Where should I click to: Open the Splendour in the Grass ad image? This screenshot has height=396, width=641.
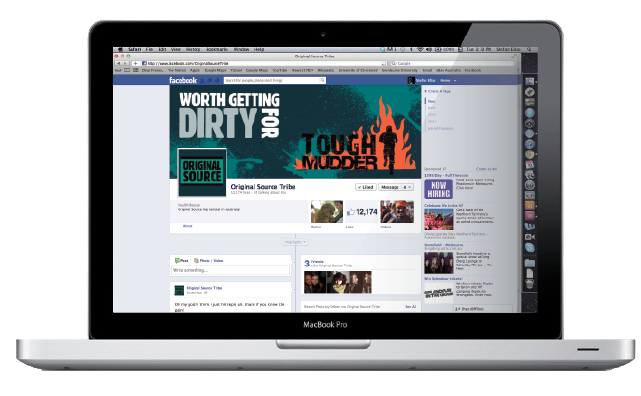click(x=439, y=293)
